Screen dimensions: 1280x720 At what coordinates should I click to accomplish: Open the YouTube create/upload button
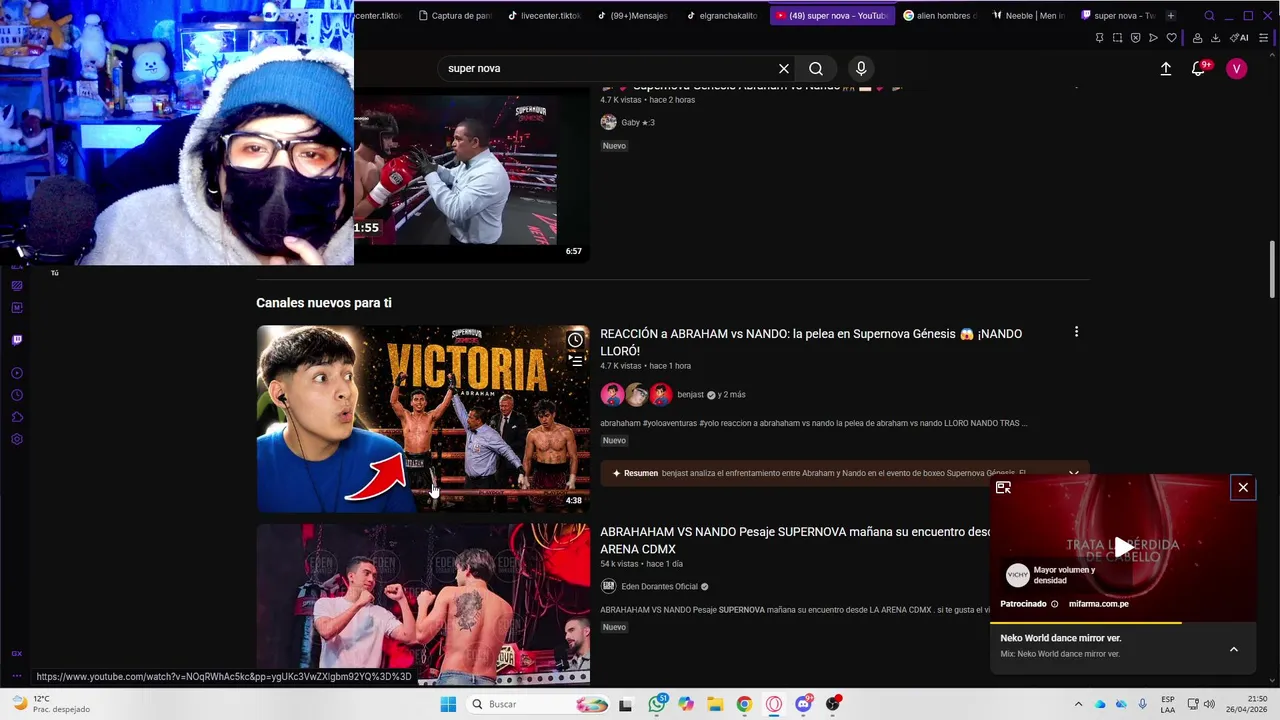1165,68
